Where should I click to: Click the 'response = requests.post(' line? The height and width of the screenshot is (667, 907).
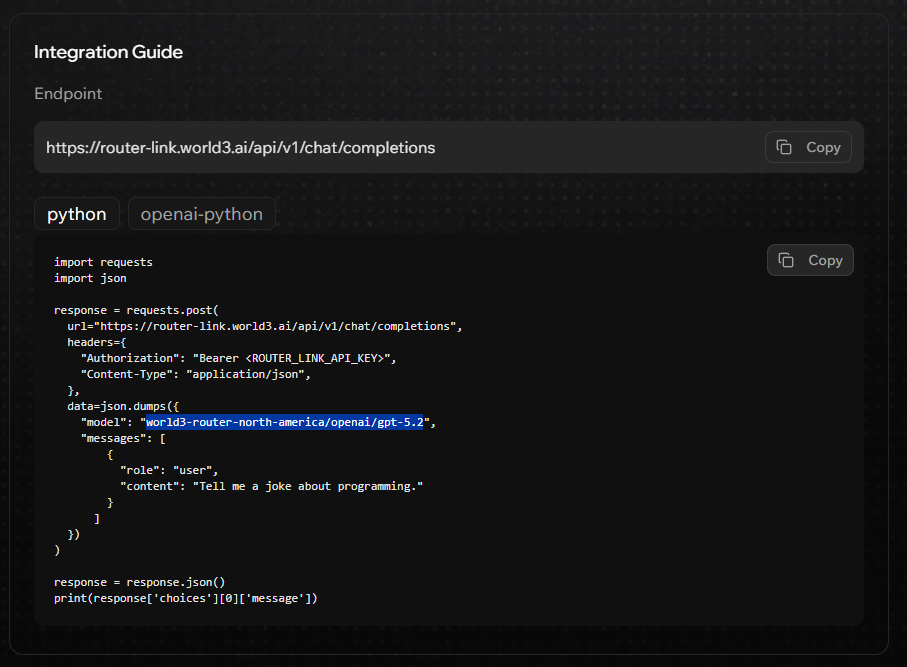(x=136, y=310)
